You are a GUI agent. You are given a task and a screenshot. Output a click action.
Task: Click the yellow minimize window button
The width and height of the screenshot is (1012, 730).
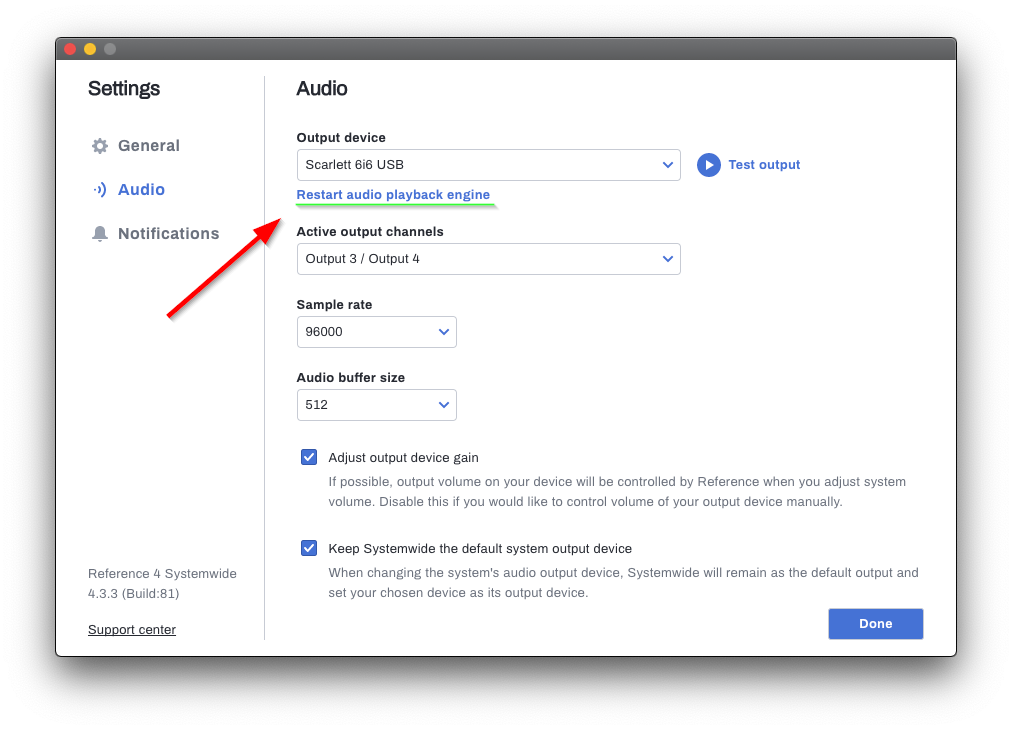point(90,49)
